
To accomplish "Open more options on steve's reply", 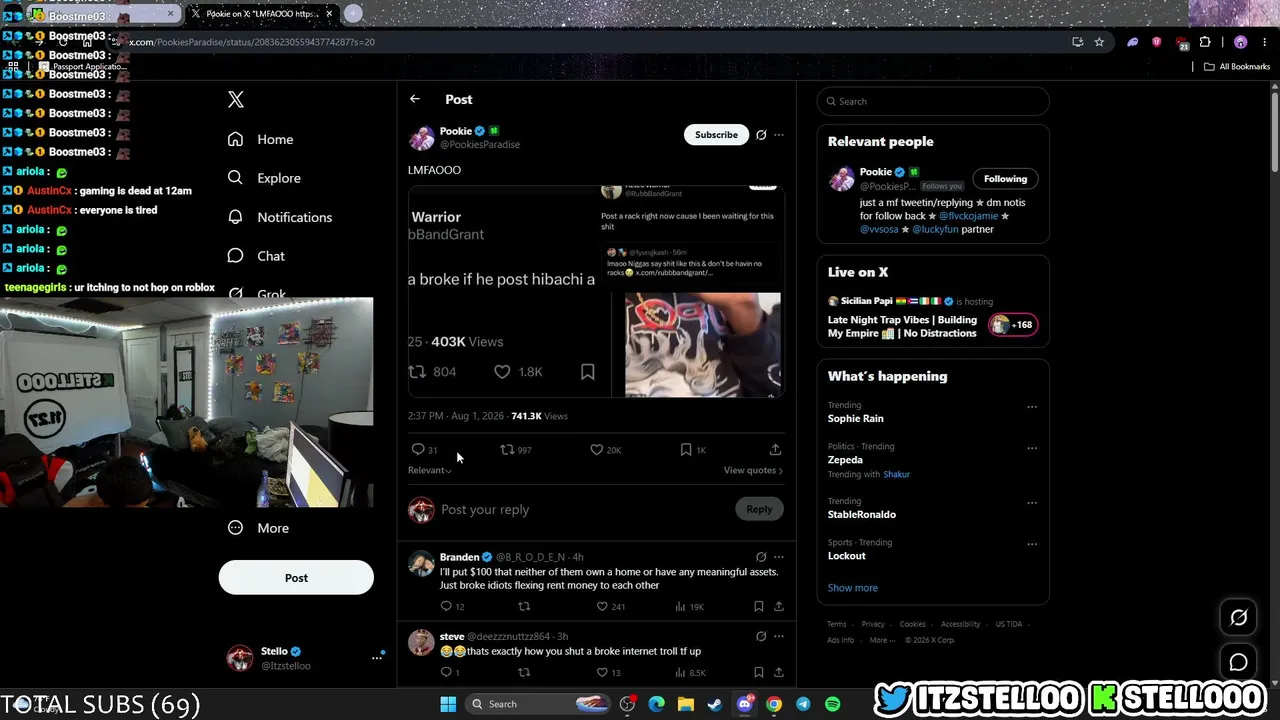I will click(x=779, y=636).
